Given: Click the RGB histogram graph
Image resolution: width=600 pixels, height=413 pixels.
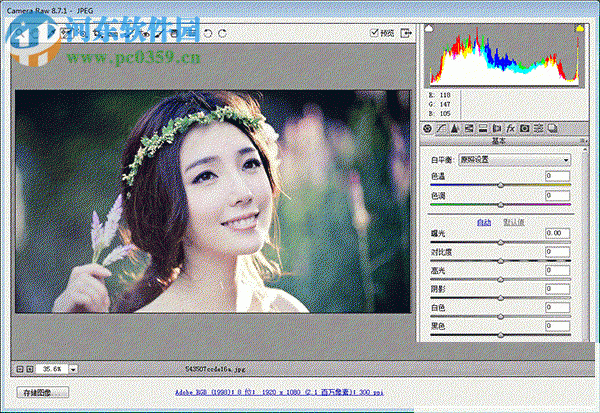Looking at the screenshot, I should [504, 55].
